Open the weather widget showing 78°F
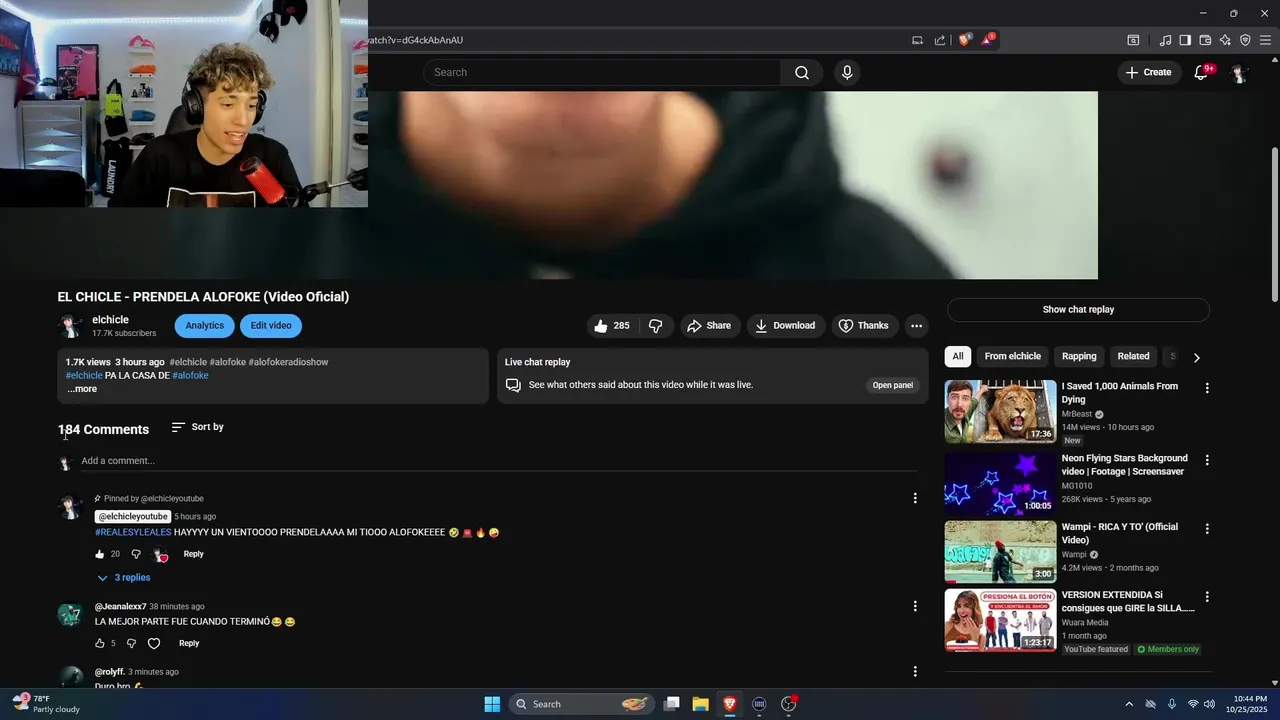The height and width of the screenshot is (720, 1280). point(46,704)
